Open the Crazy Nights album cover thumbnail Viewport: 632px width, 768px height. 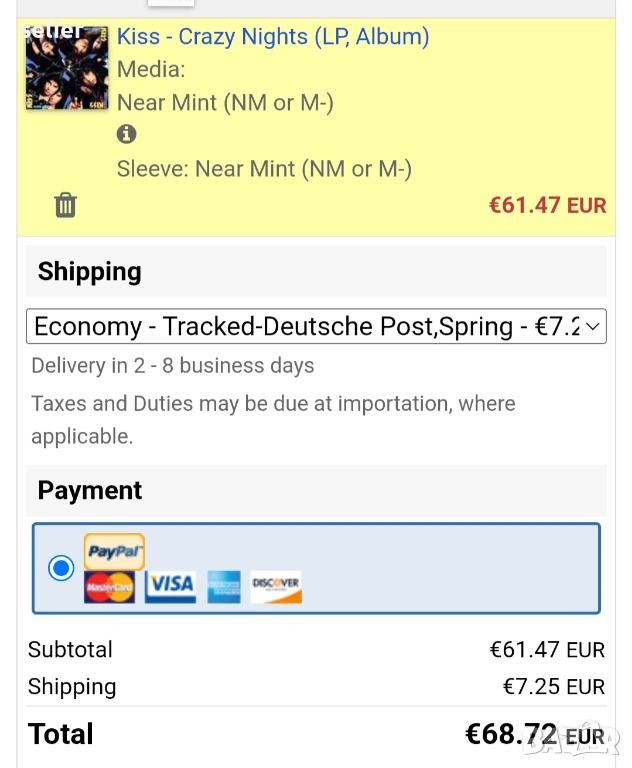[67, 68]
